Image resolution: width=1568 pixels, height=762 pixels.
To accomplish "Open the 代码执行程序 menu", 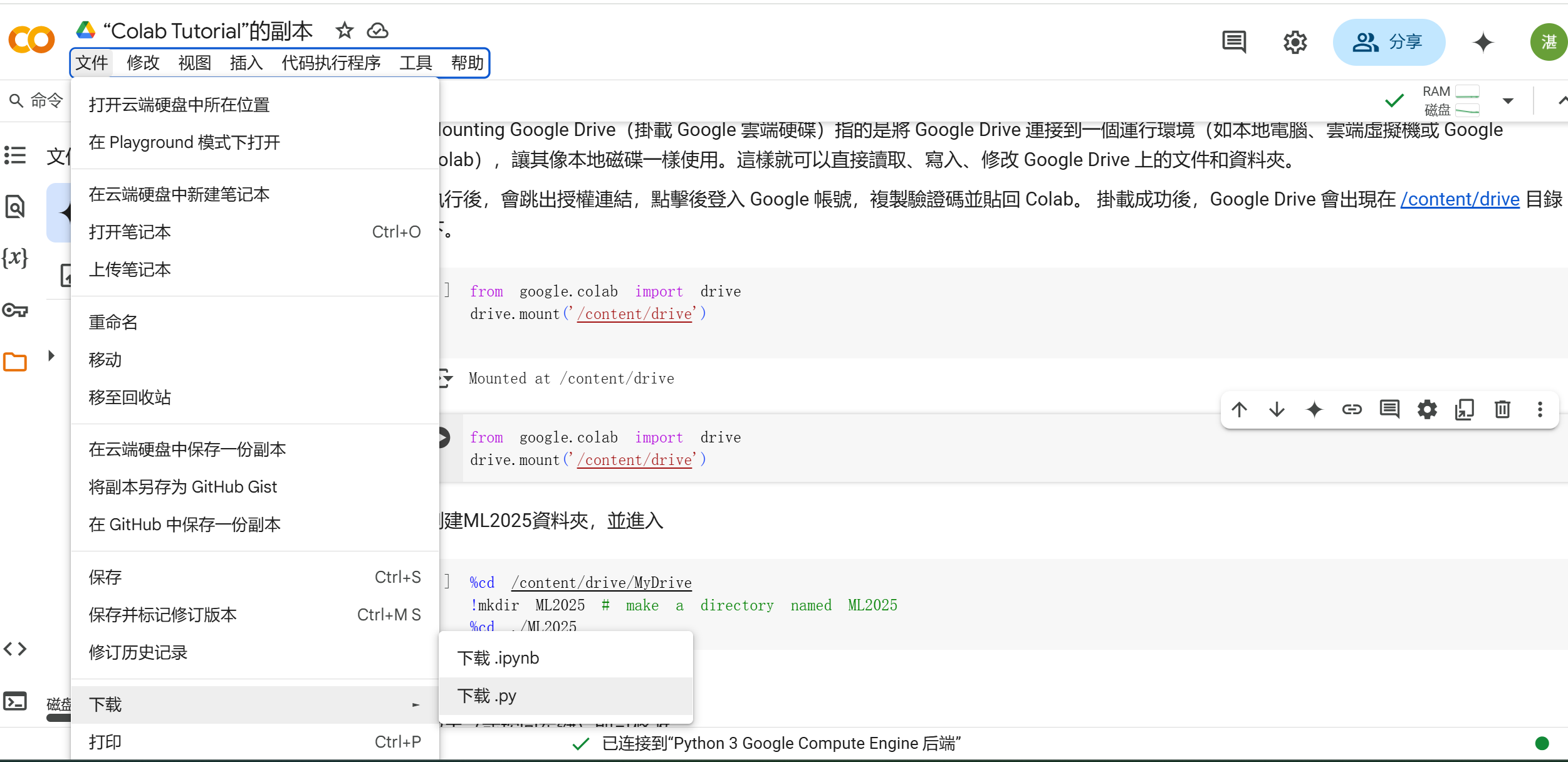I will click(x=331, y=63).
